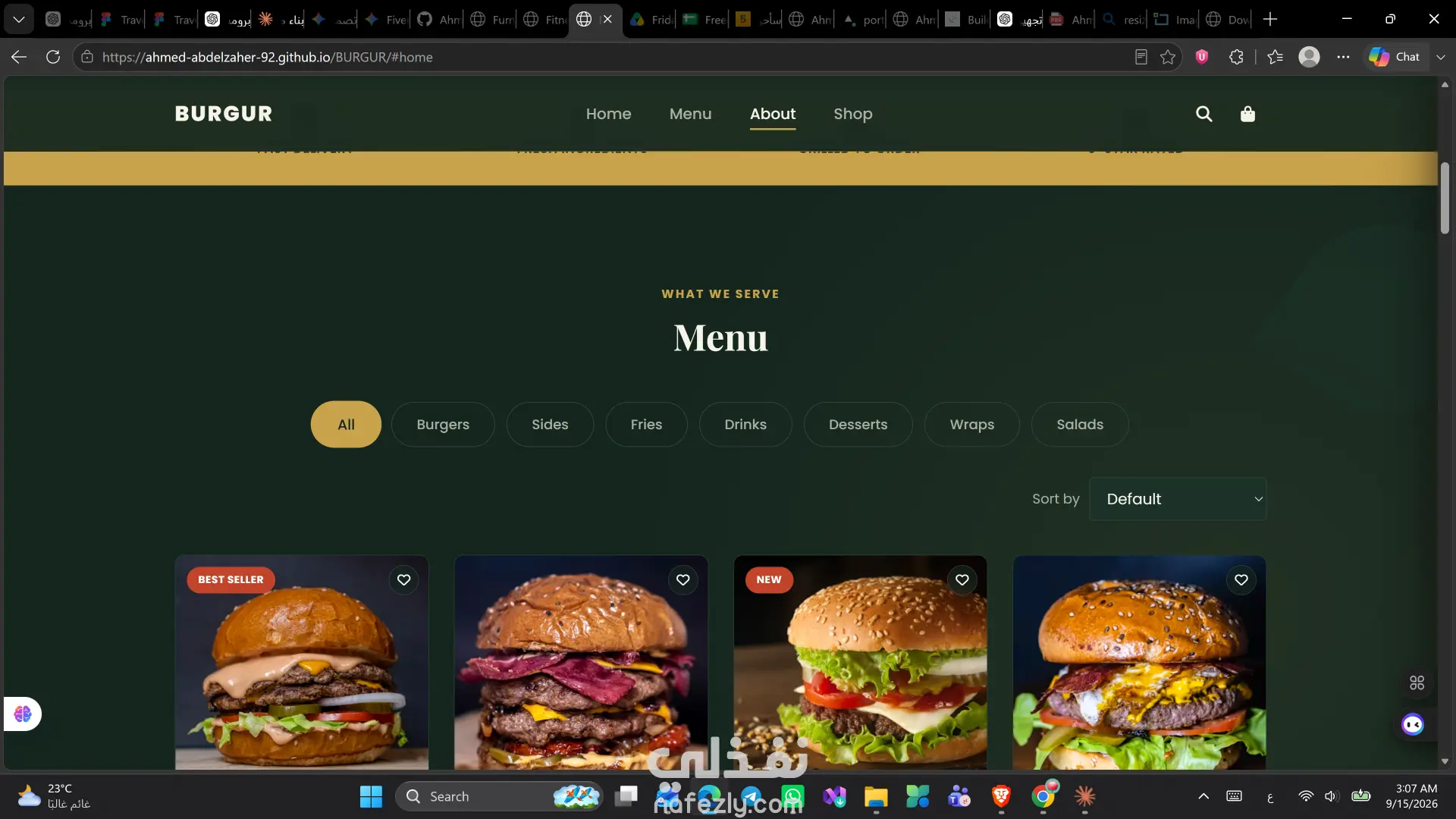Open the site search magnifier icon
Image resolution: width=1456 pixels, height=819 pixels.
1203,114
